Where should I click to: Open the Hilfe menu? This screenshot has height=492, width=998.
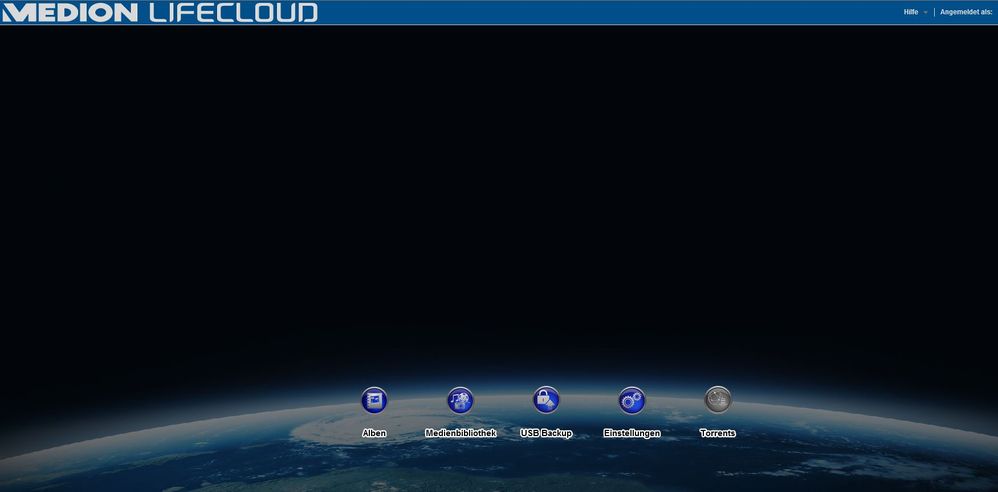click(x=910, y=12)
